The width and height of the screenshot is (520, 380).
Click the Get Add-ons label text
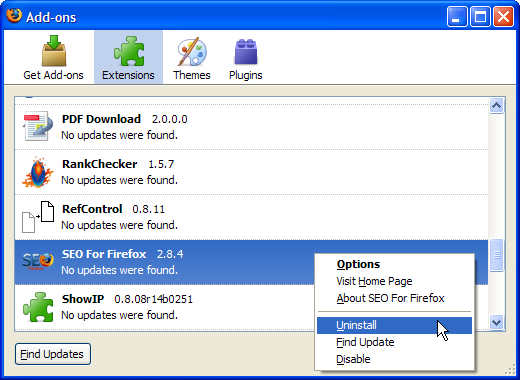coord(53,75)
